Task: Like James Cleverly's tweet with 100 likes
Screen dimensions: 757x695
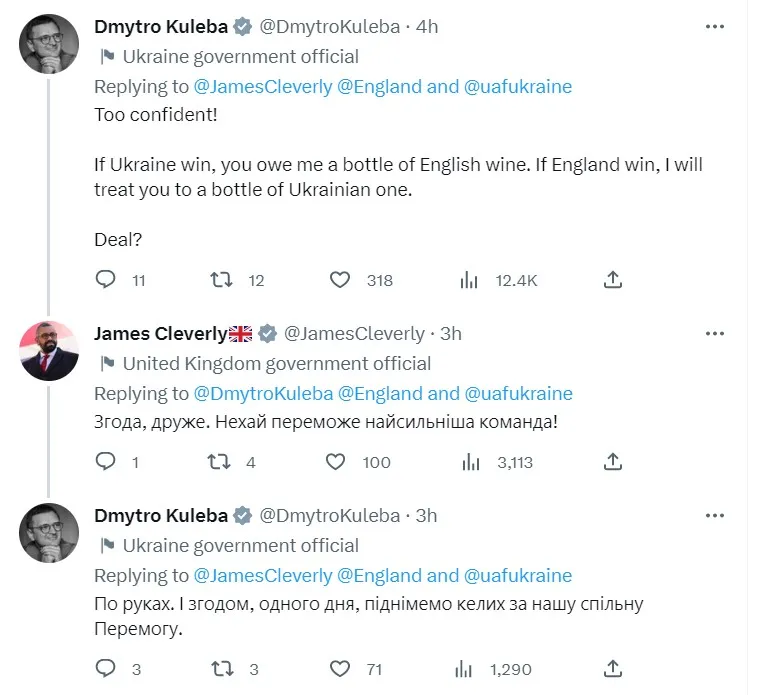Action: pyautogui.click(x=338, y=462)
